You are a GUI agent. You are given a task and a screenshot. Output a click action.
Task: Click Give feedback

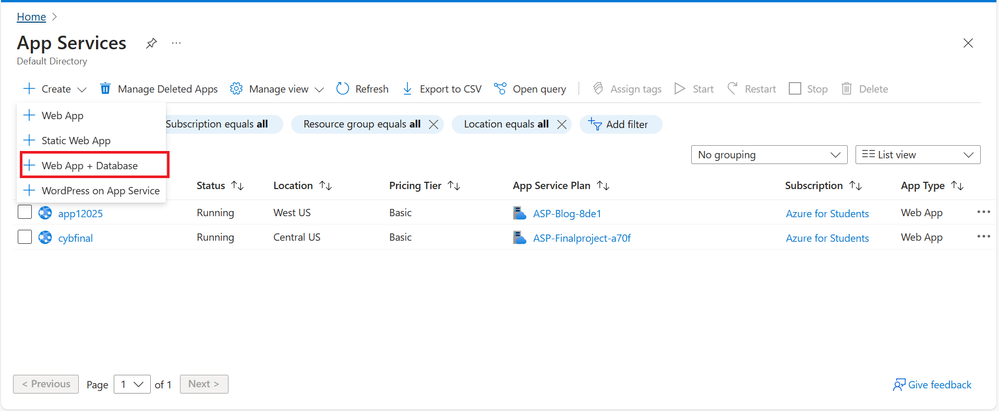[x=931, y=385]
